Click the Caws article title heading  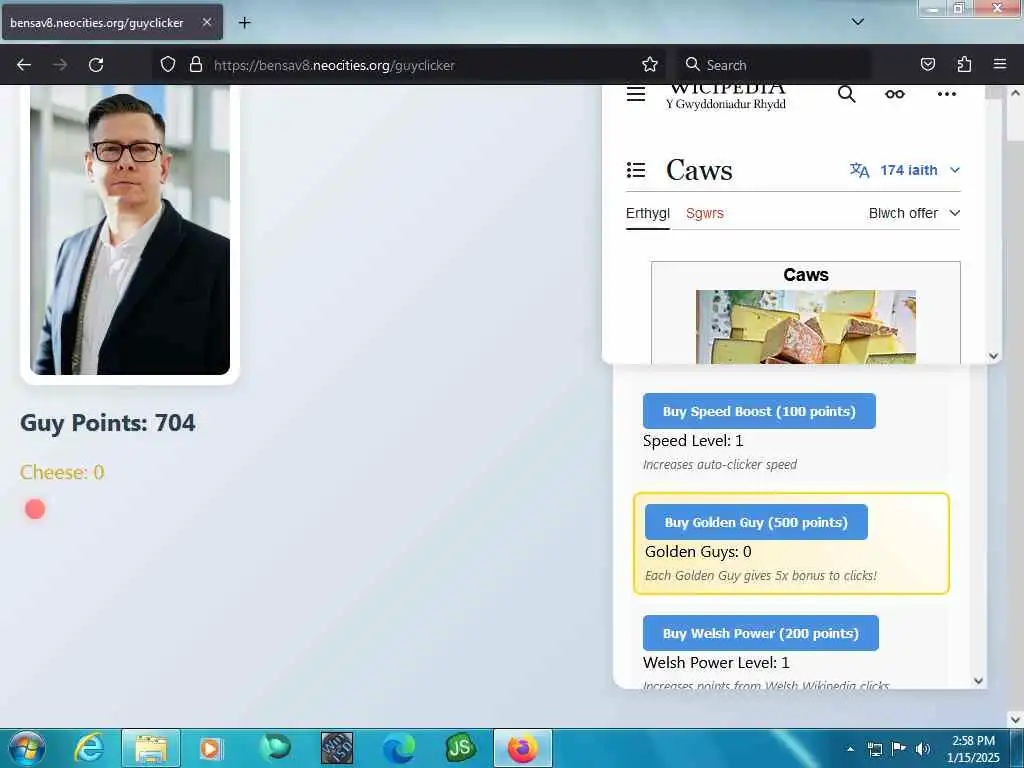point(699,170)
